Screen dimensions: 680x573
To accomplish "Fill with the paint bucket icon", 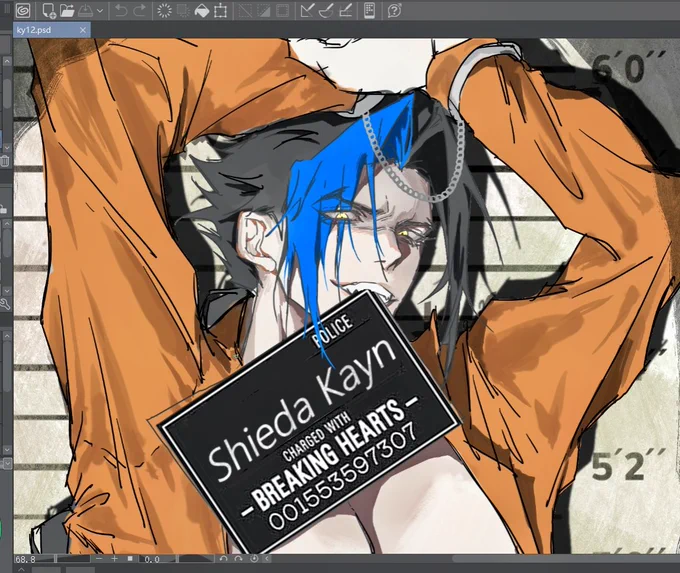I will (x=202, y=10).
